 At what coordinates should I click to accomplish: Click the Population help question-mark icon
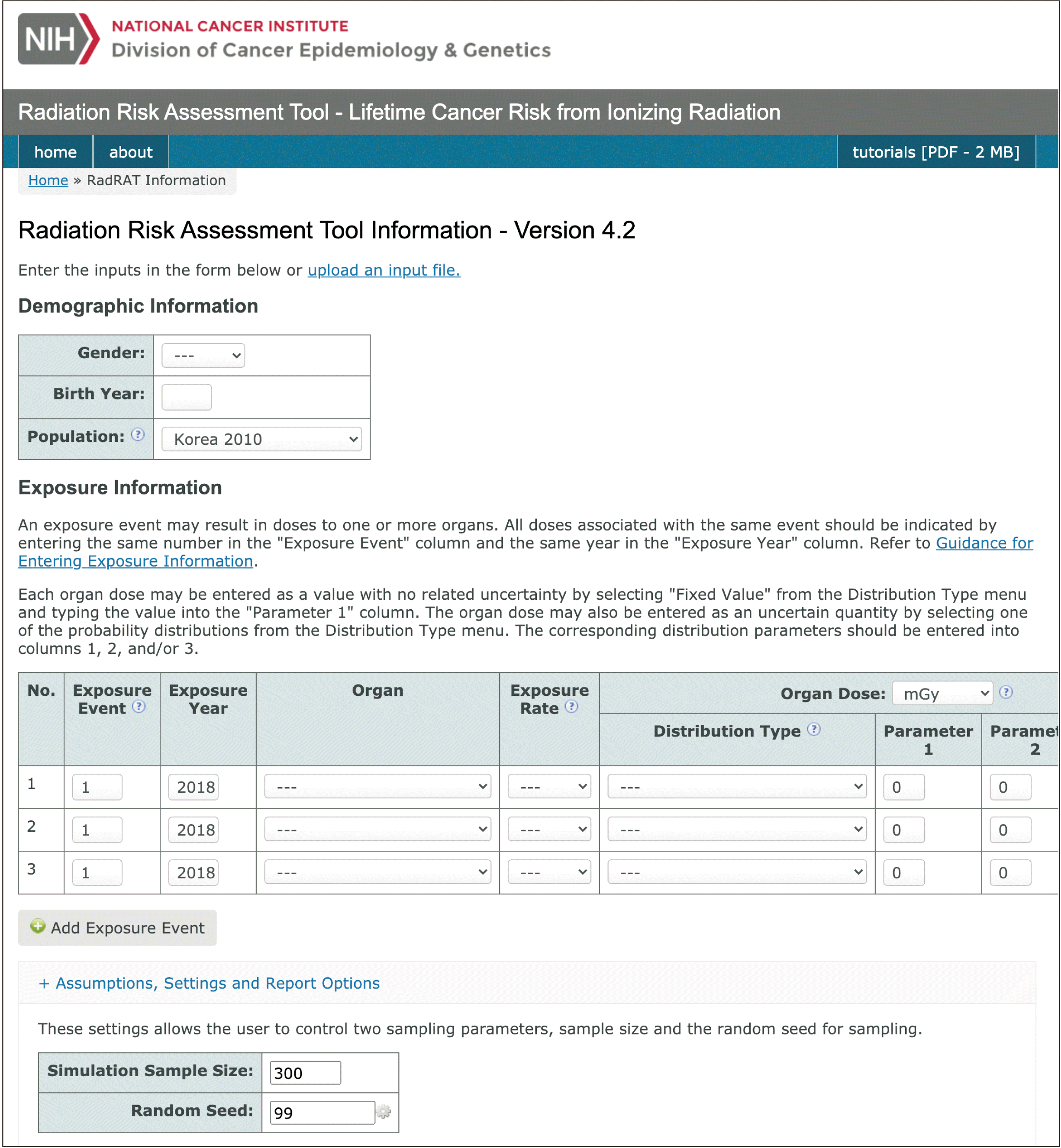(138, 434)
